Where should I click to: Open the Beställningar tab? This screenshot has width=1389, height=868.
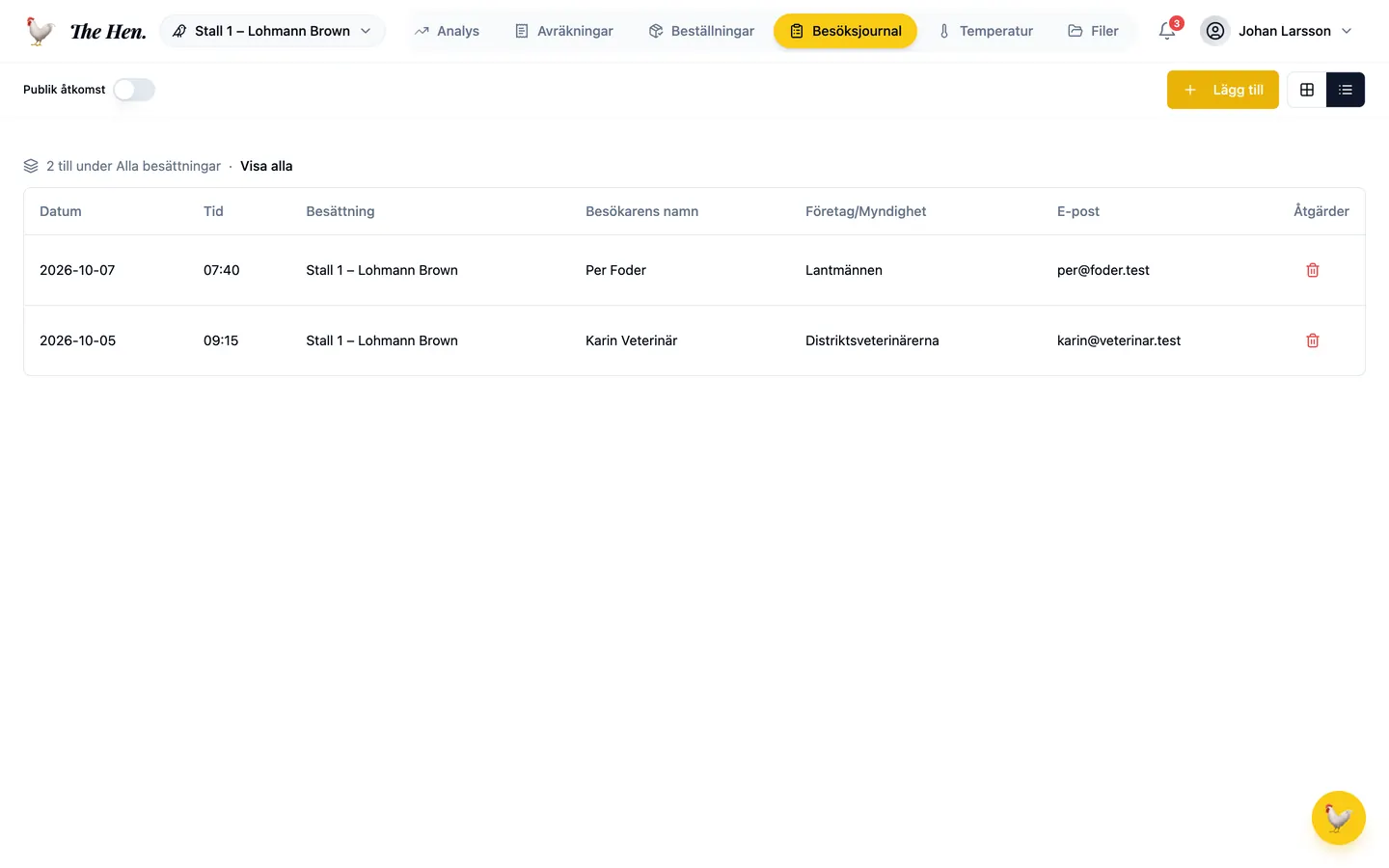pyautogui.click(x=701, y=31)
